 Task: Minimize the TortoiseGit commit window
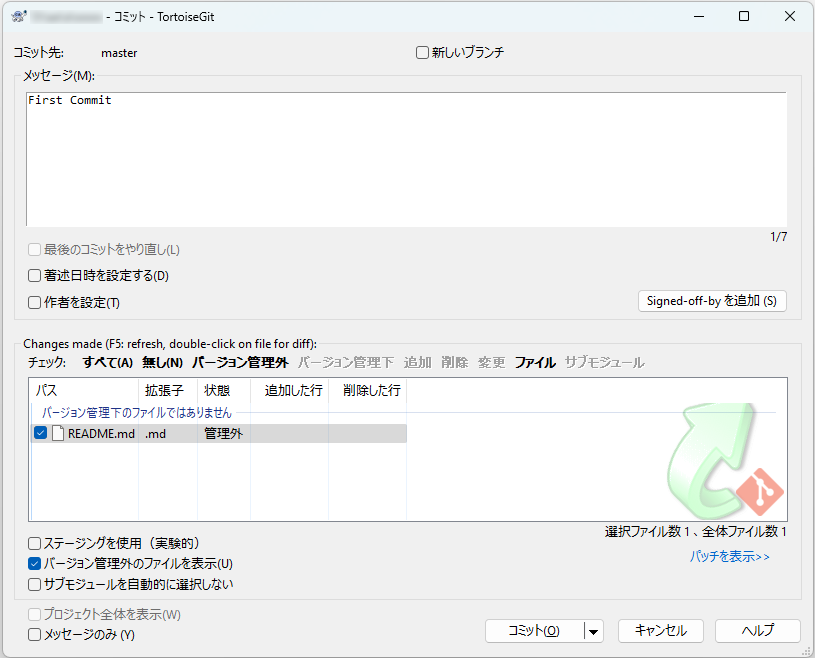coord(699,16)
